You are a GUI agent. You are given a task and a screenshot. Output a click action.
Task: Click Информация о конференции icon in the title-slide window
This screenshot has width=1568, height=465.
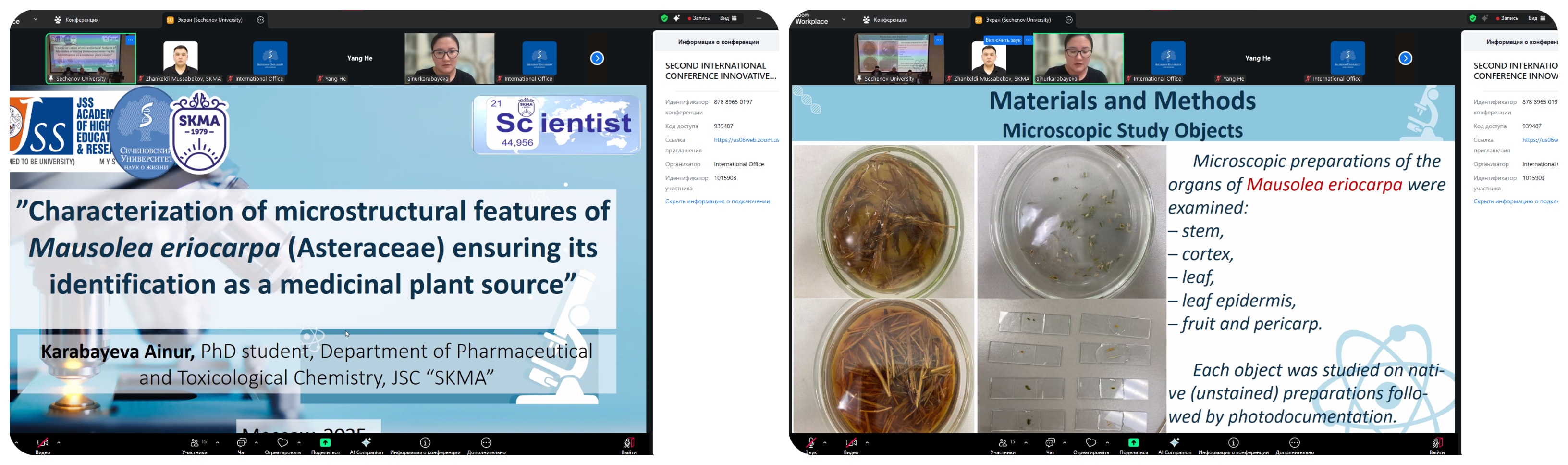[425, 443]
